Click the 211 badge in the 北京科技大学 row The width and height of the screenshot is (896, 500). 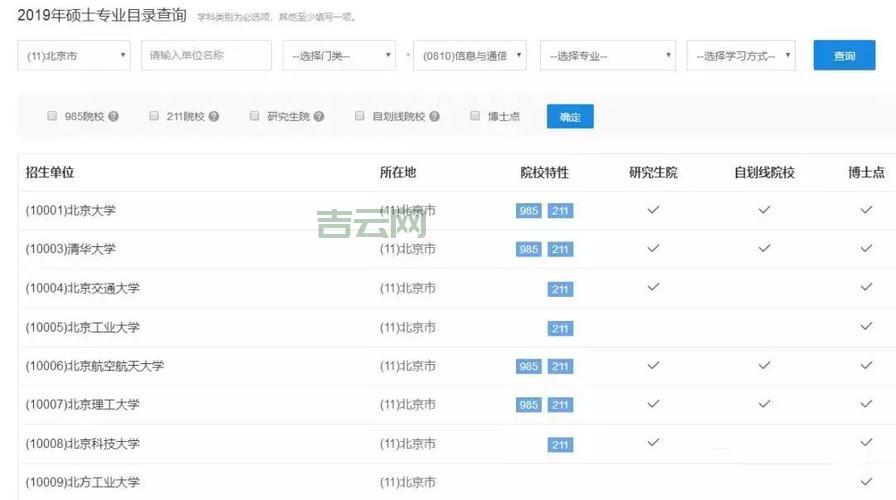560,445
